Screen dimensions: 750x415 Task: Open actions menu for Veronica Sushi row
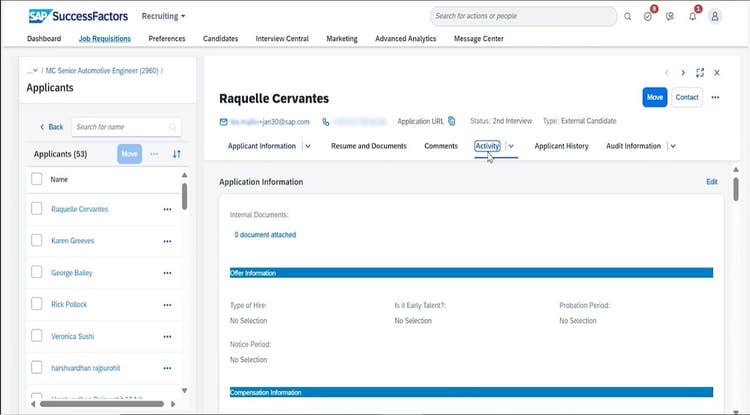click(167, 337)
